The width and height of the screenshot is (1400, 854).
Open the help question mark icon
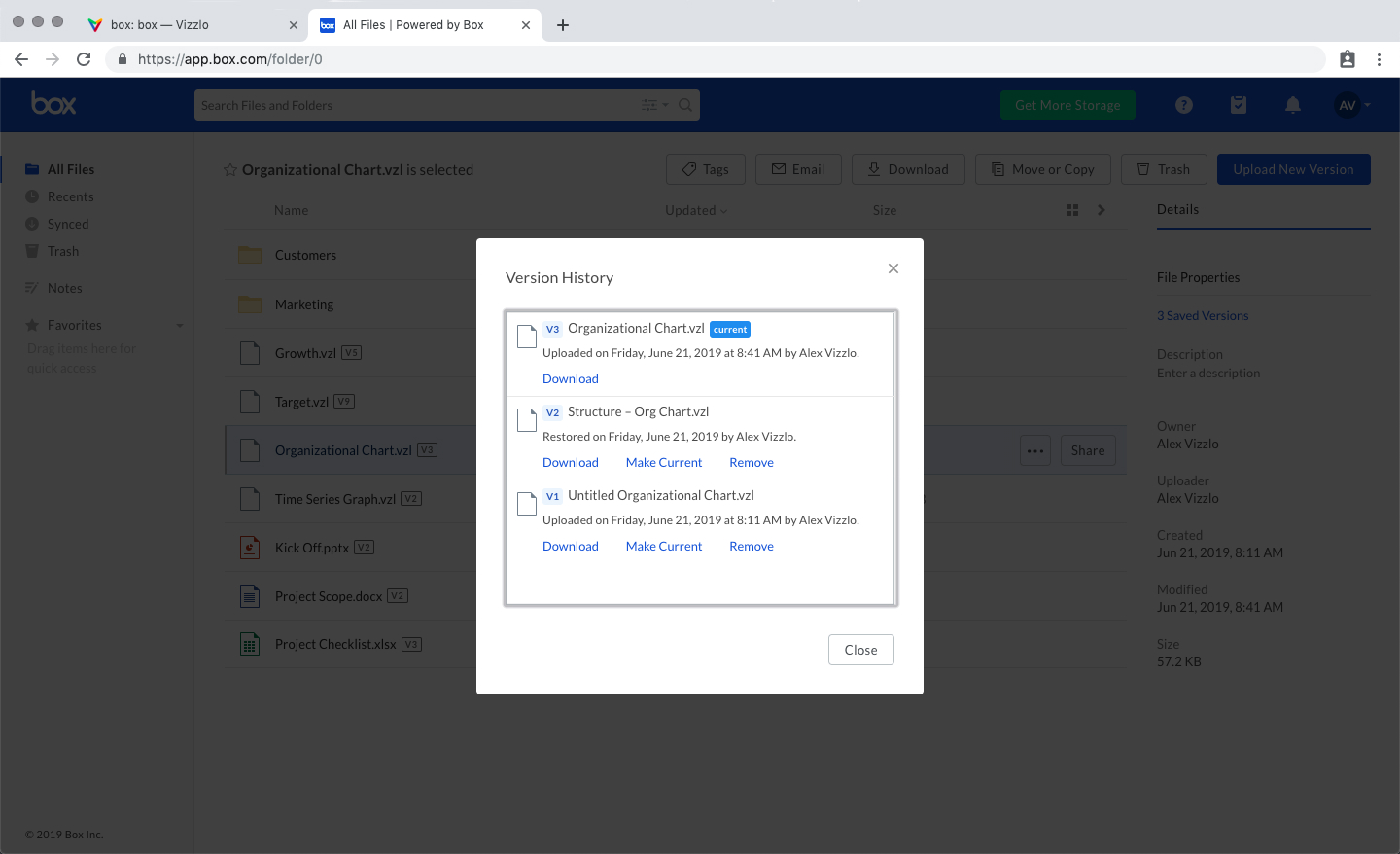point(1184,105)
